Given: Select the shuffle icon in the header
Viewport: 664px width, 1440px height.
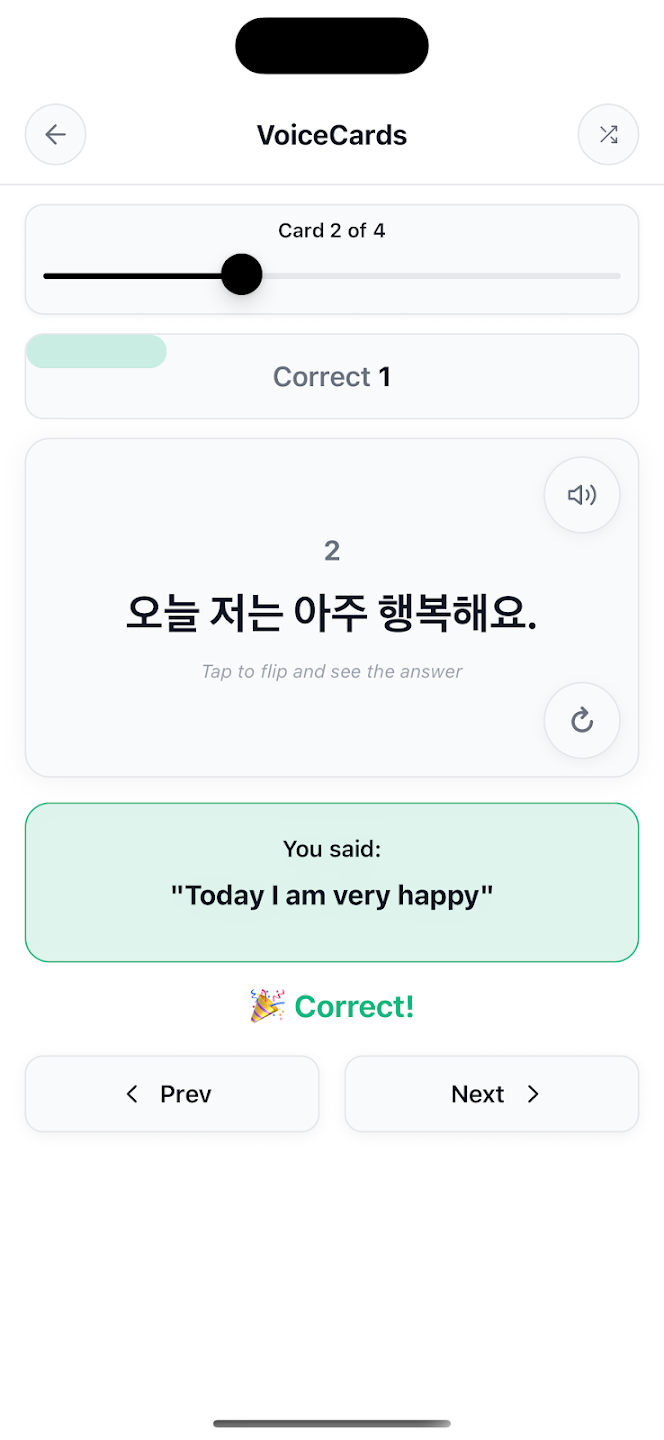Looking at the screenshot, I should coord(609,134).
